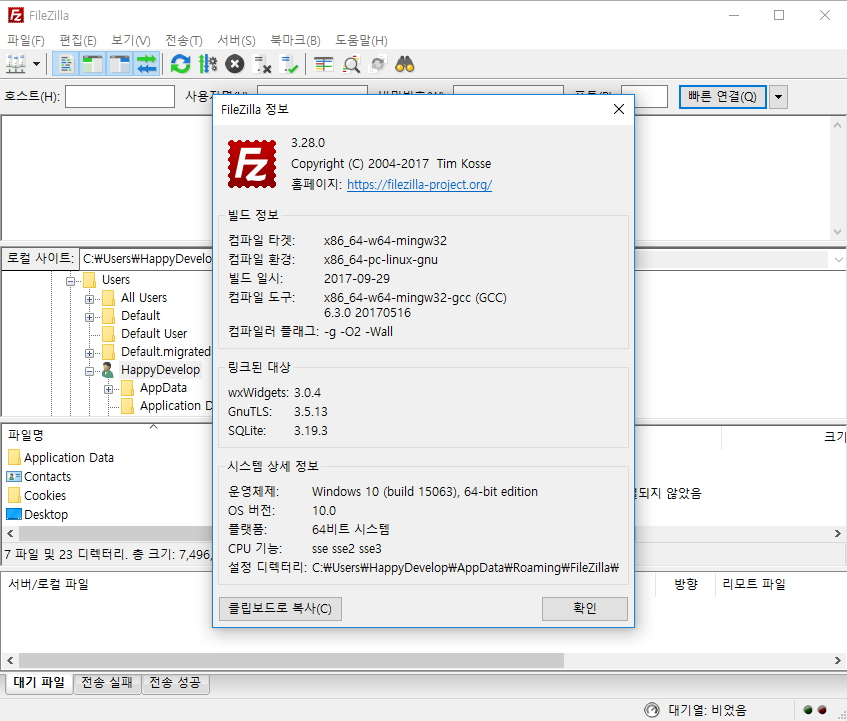Toggle the message log display
The width and height of the screenshot is (847, 721).
(x=66, y=64)
